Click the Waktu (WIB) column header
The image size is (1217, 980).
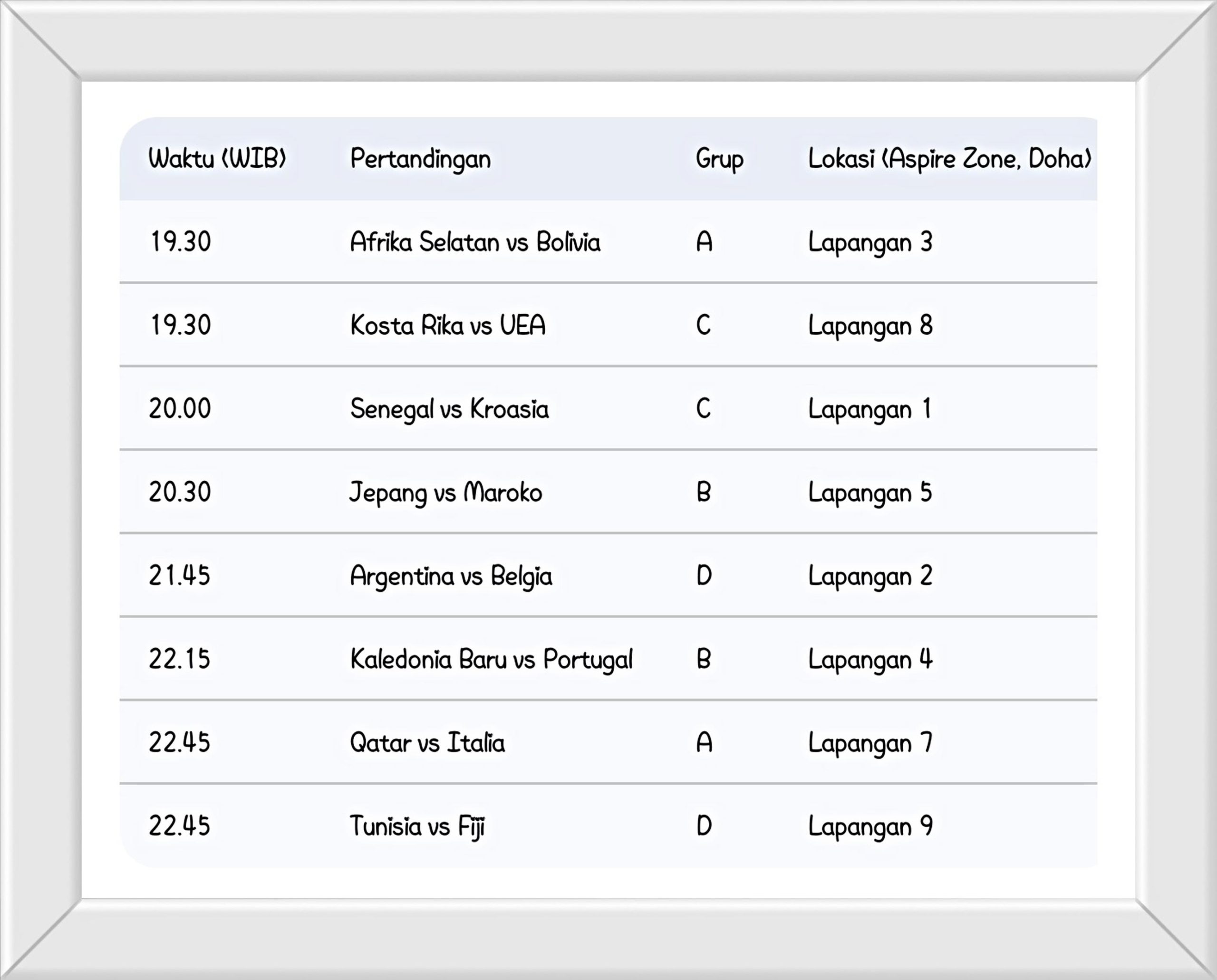(x=217, y=159)
